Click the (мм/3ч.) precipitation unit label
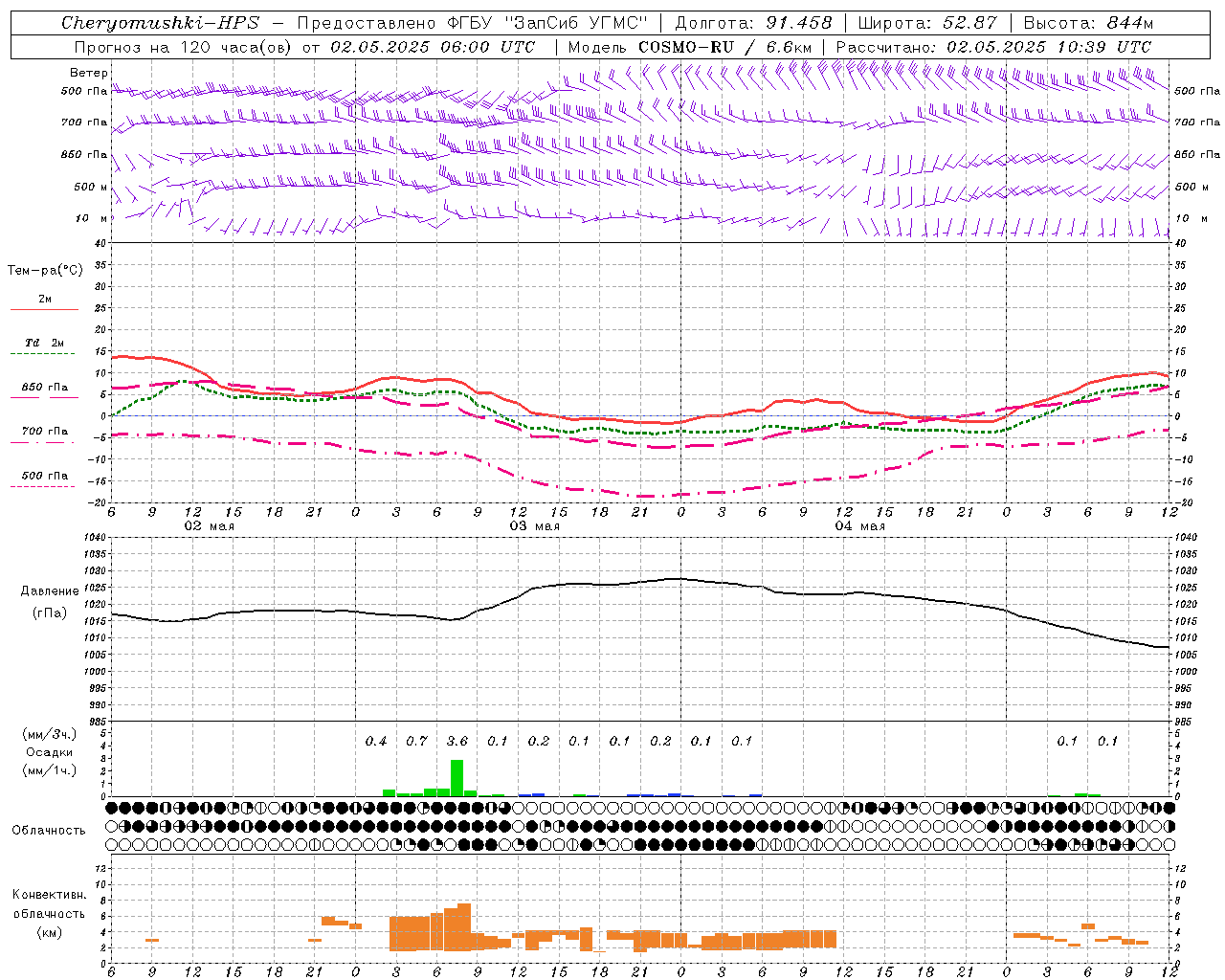This screenshot has width=1225, height=980. tap(50, 734)
